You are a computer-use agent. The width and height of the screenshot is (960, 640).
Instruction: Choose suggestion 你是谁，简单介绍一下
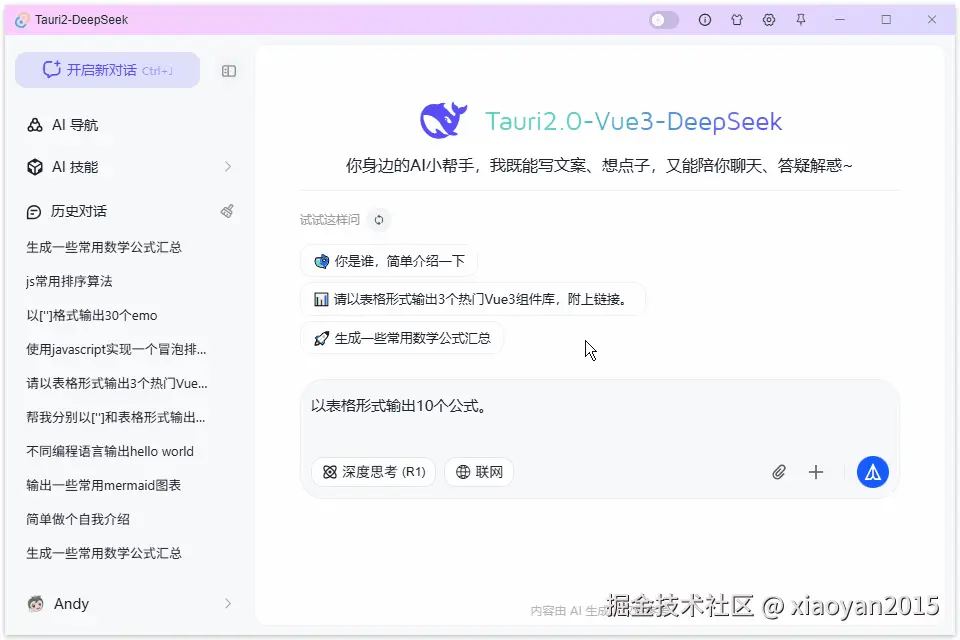[x=389, y=262]
